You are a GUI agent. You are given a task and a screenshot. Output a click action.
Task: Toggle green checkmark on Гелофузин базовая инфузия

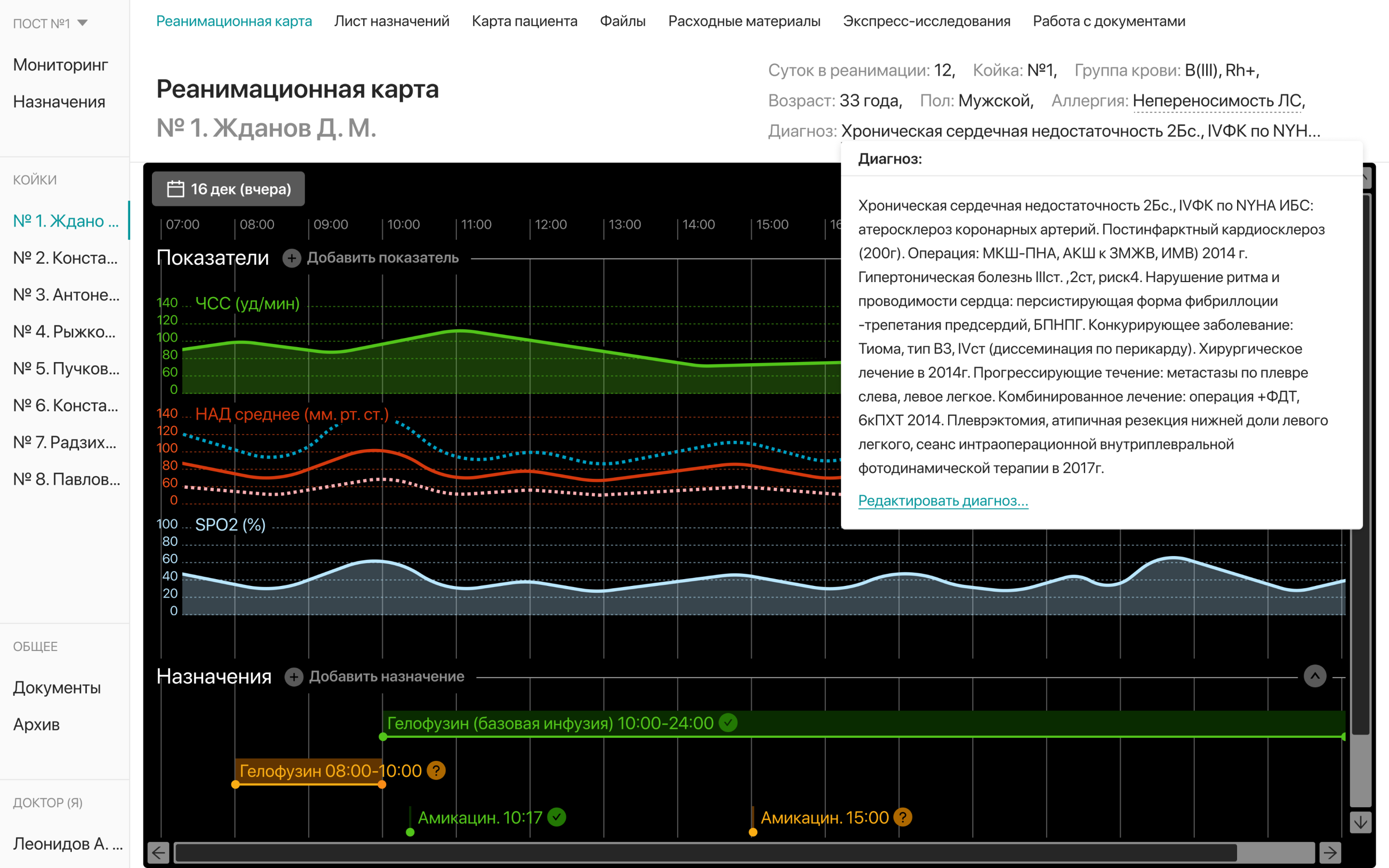pos(728,723)
